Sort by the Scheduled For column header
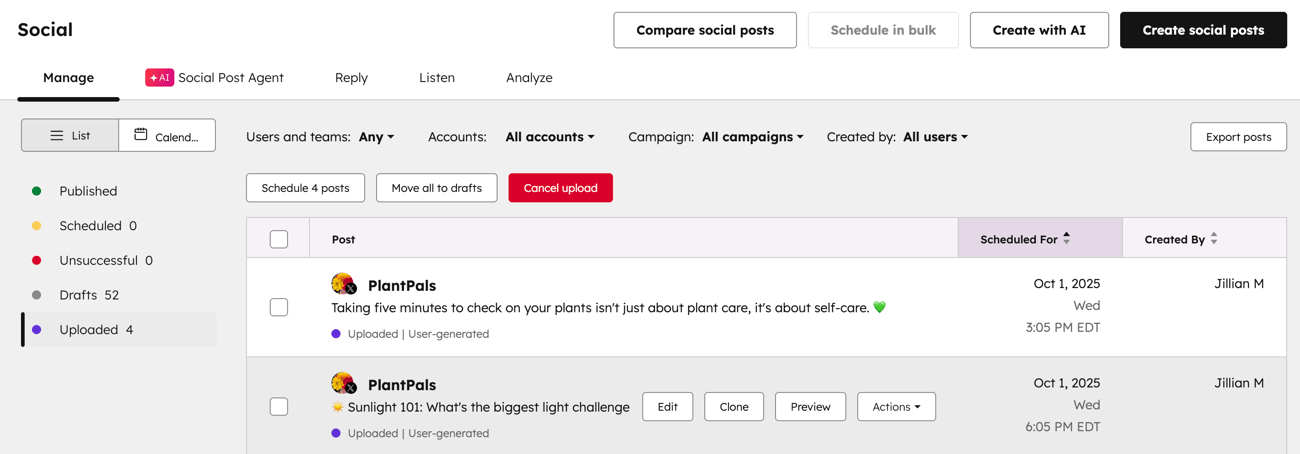 [1040, 239]
